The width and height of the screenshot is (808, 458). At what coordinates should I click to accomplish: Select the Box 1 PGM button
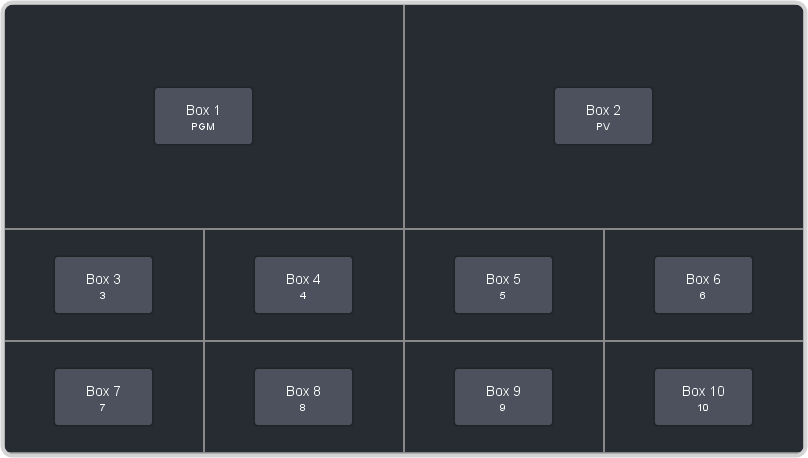(x=204, y=116)
